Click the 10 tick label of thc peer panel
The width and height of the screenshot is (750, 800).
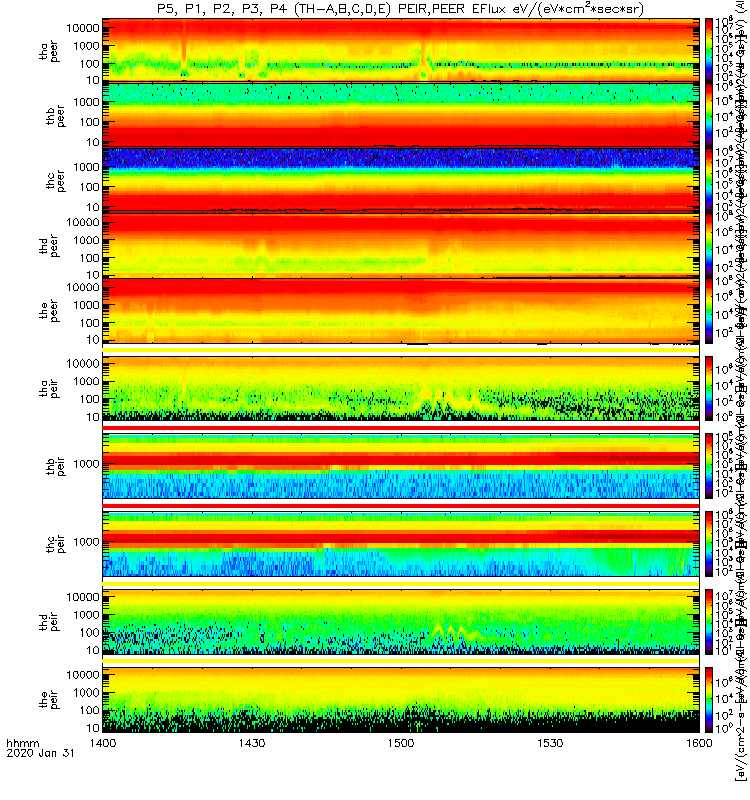point(92,207)
